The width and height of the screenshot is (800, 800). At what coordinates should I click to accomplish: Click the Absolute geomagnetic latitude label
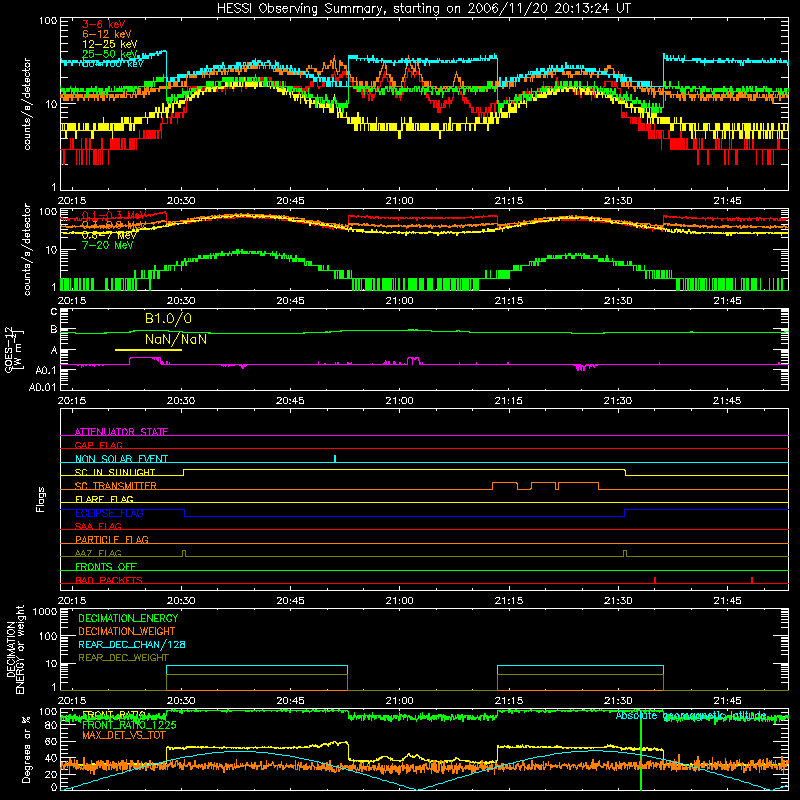click(690, 715)
